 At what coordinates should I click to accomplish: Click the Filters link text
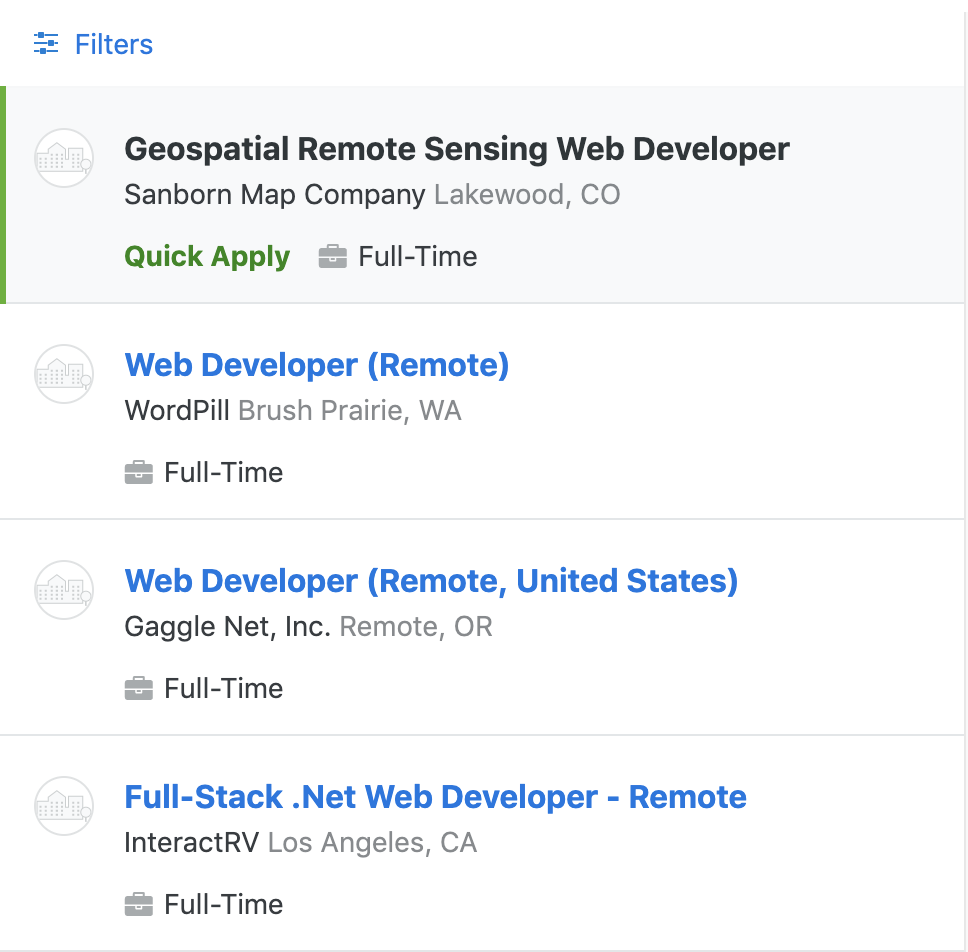pyautogui.click(x=114, y=44)
